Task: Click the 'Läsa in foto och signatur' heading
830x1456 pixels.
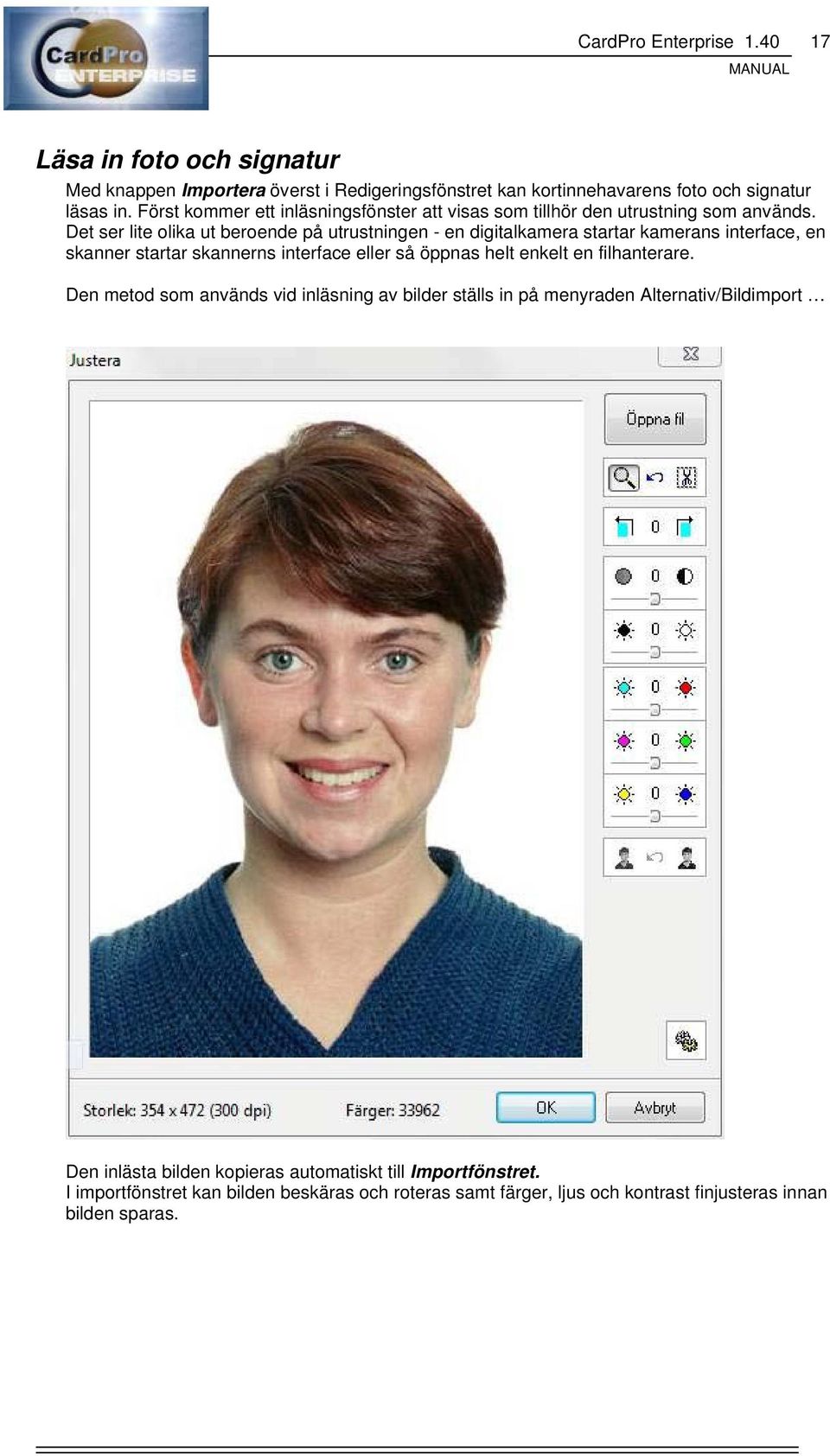Action: (x=188, y=160)
